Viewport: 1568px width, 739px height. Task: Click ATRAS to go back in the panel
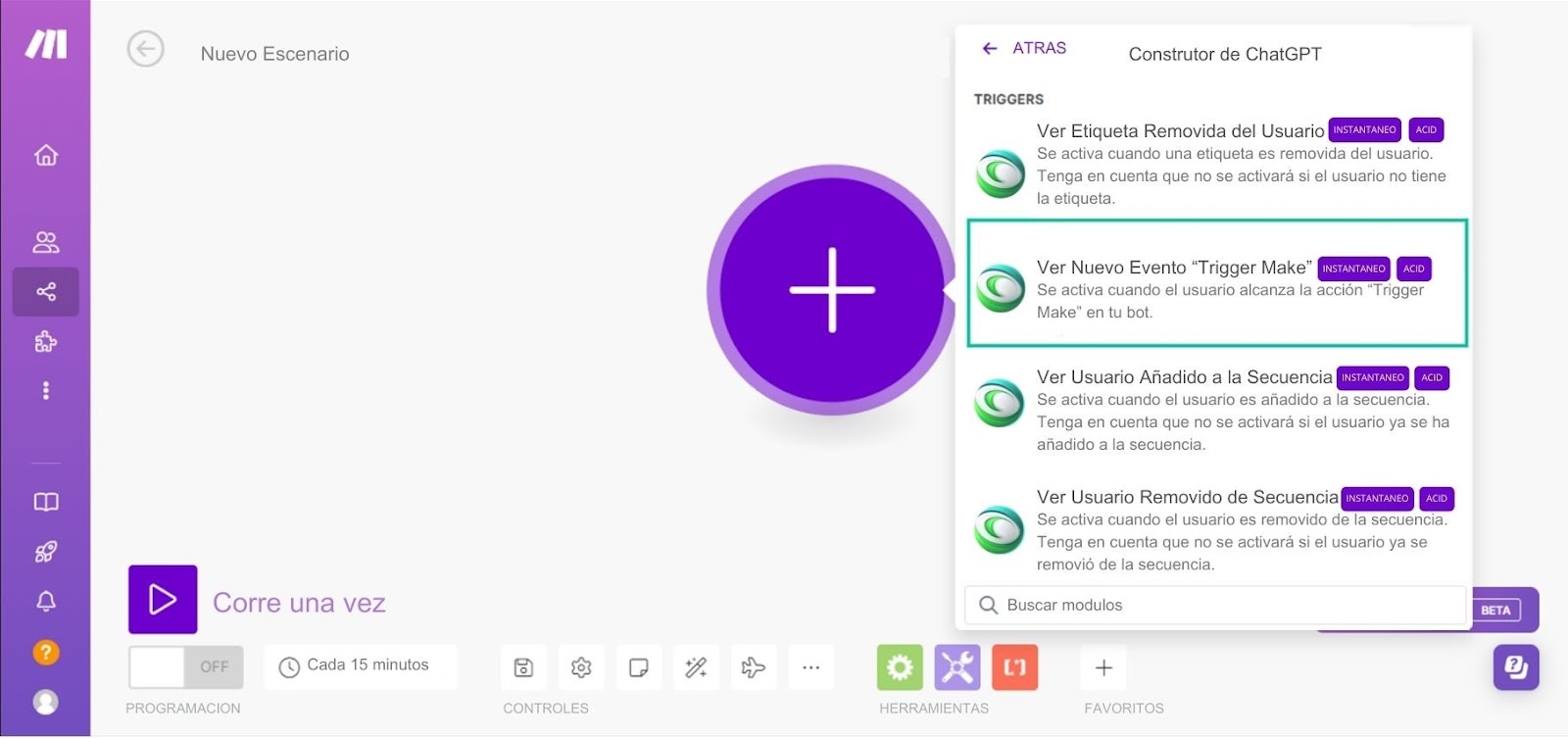(1024, 48)
